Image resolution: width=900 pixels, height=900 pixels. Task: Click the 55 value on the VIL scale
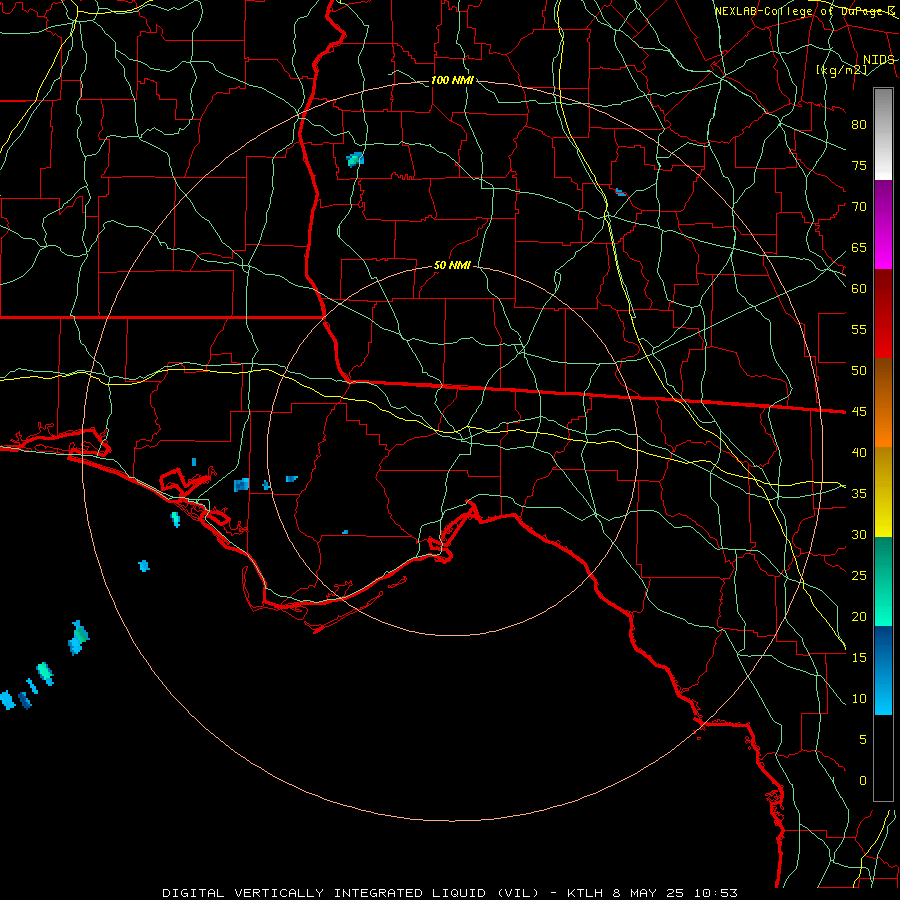[x=859, y=330]
